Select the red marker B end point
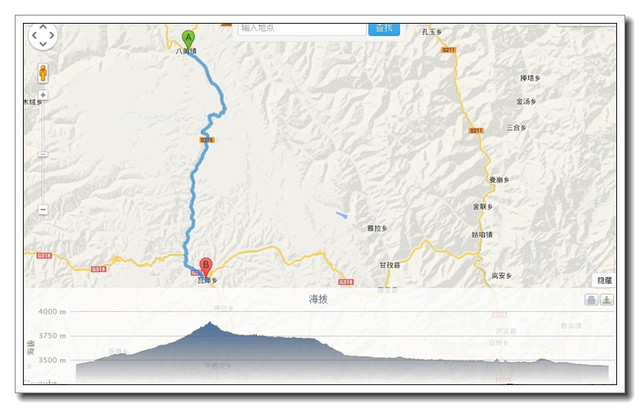This screenshot has height=408, width=640. click(206, 267)
